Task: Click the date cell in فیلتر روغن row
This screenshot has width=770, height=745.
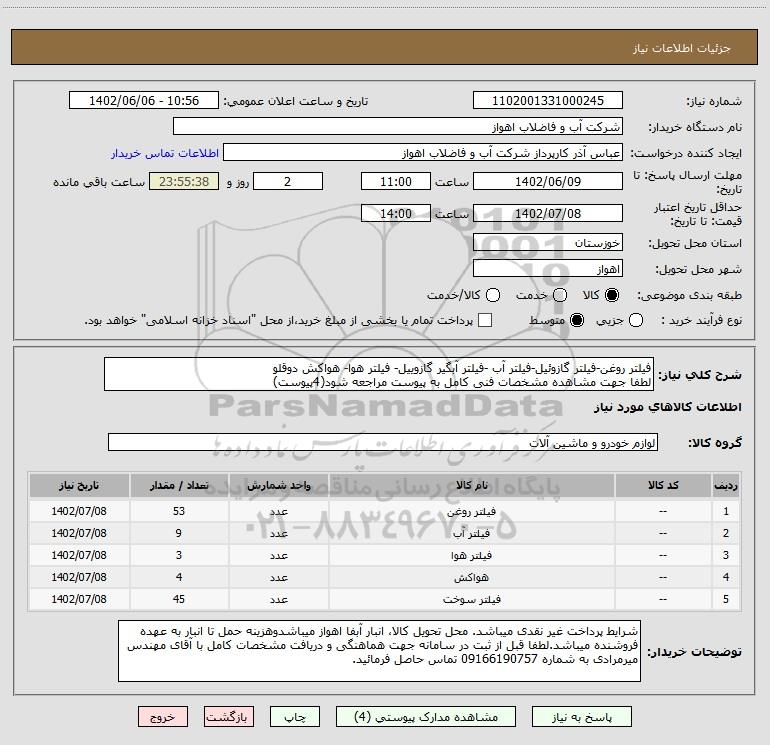Action: (79, 511)
